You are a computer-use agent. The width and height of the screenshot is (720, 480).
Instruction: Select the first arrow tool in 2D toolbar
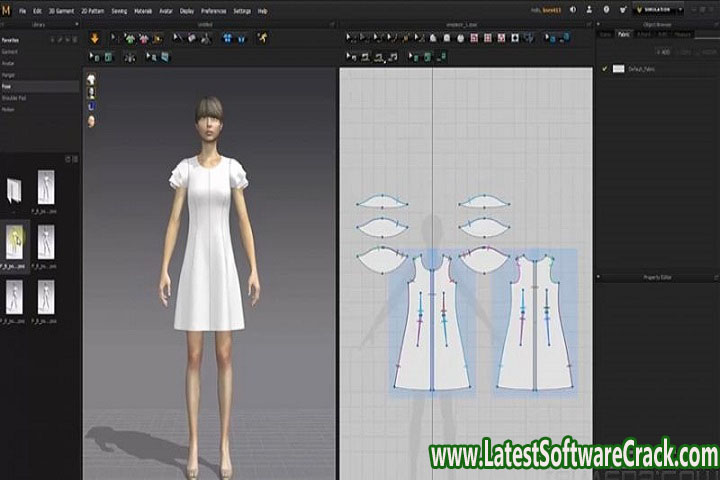pos(350,38)
